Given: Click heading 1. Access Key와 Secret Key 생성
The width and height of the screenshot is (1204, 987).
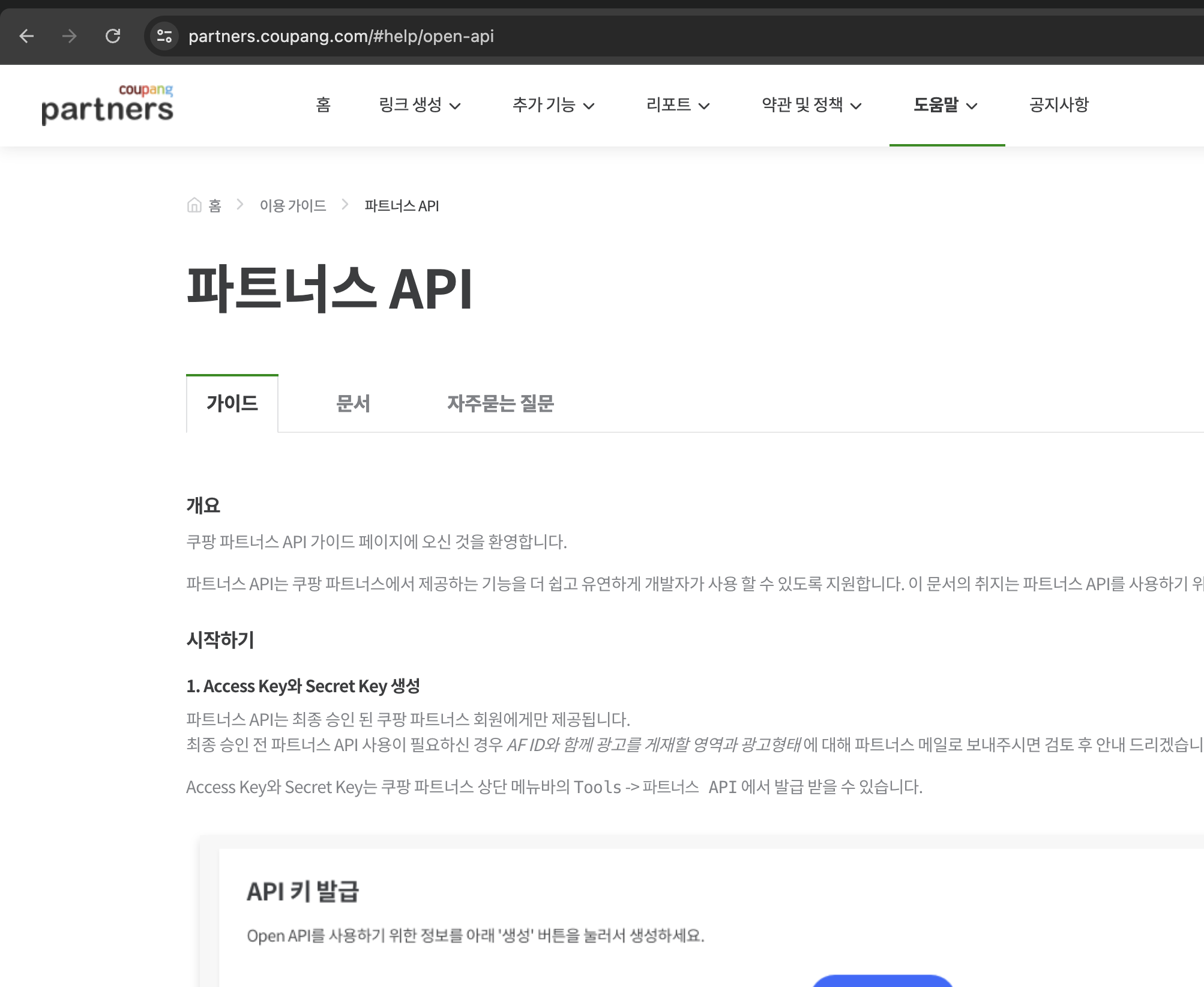Looking at the screenshot, I should (x=303, y=686).
